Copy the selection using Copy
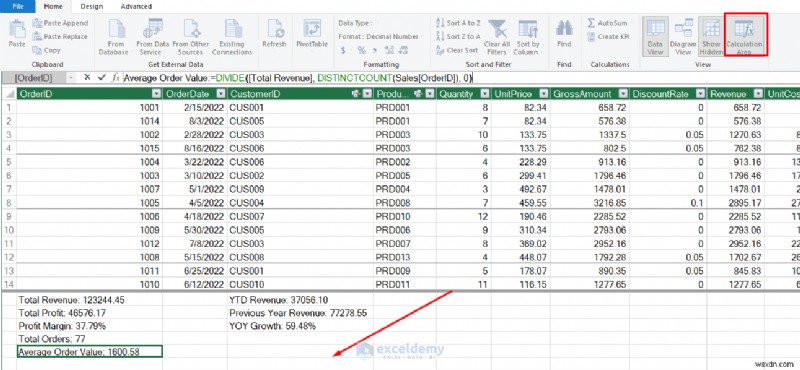This screenshot has height=370, width=800. 46,50
